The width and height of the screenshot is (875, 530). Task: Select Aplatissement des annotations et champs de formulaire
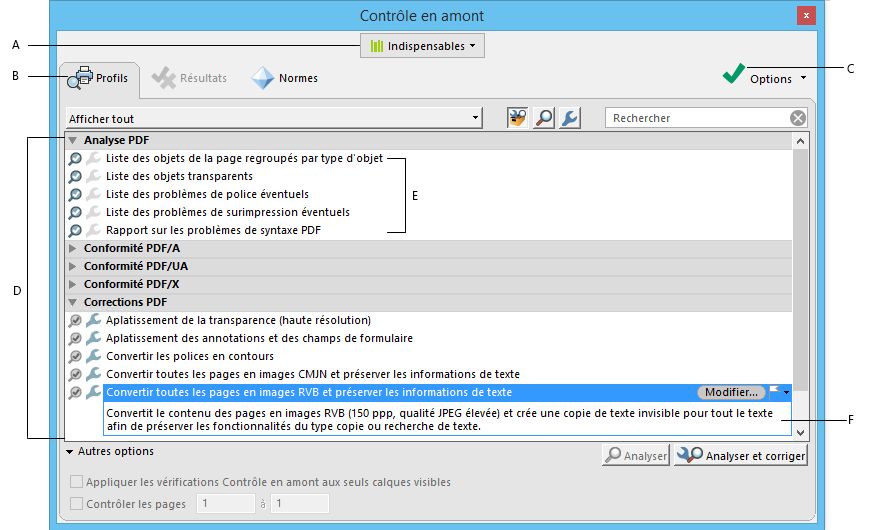(259, 338)
